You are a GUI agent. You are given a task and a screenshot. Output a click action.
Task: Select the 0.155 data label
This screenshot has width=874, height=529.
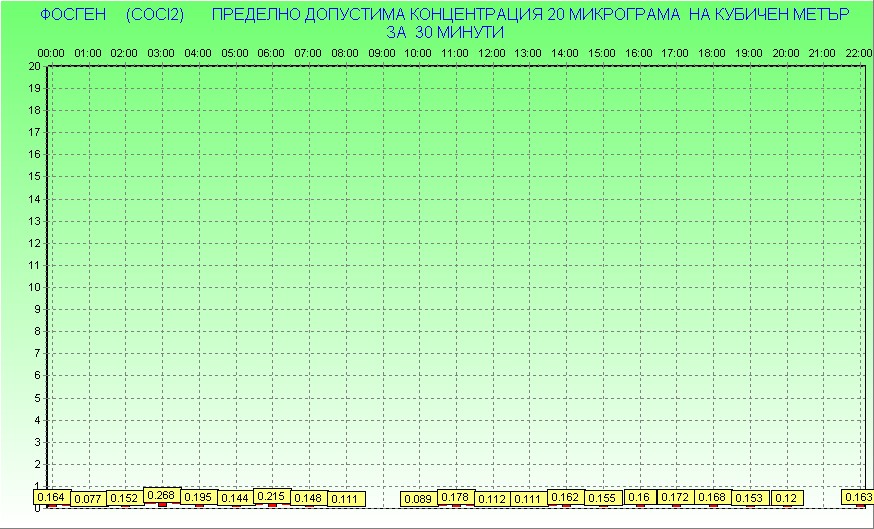click(x=603, y=498)
